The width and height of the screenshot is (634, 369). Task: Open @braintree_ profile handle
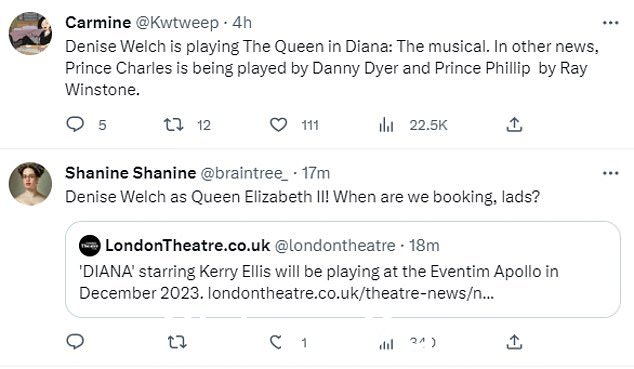[x=244, y=173]
